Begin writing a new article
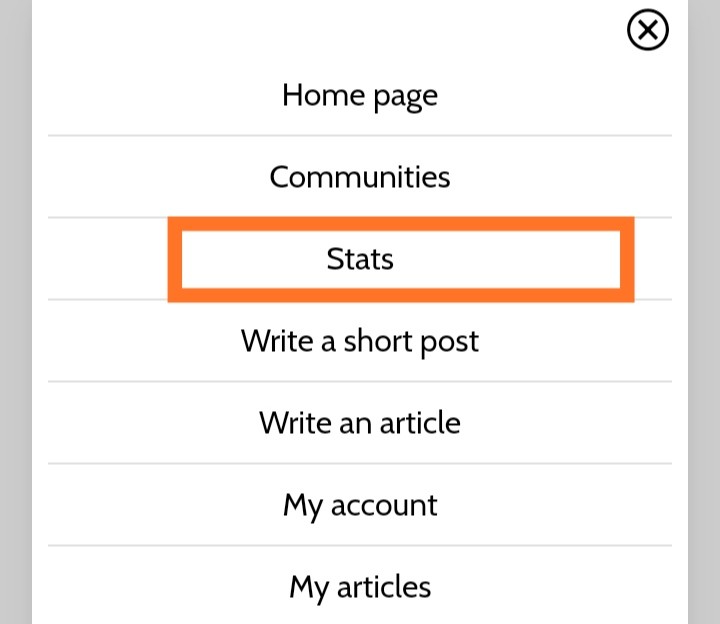The width and height of the screenshot is (720, 624). (x=360, y=423)
